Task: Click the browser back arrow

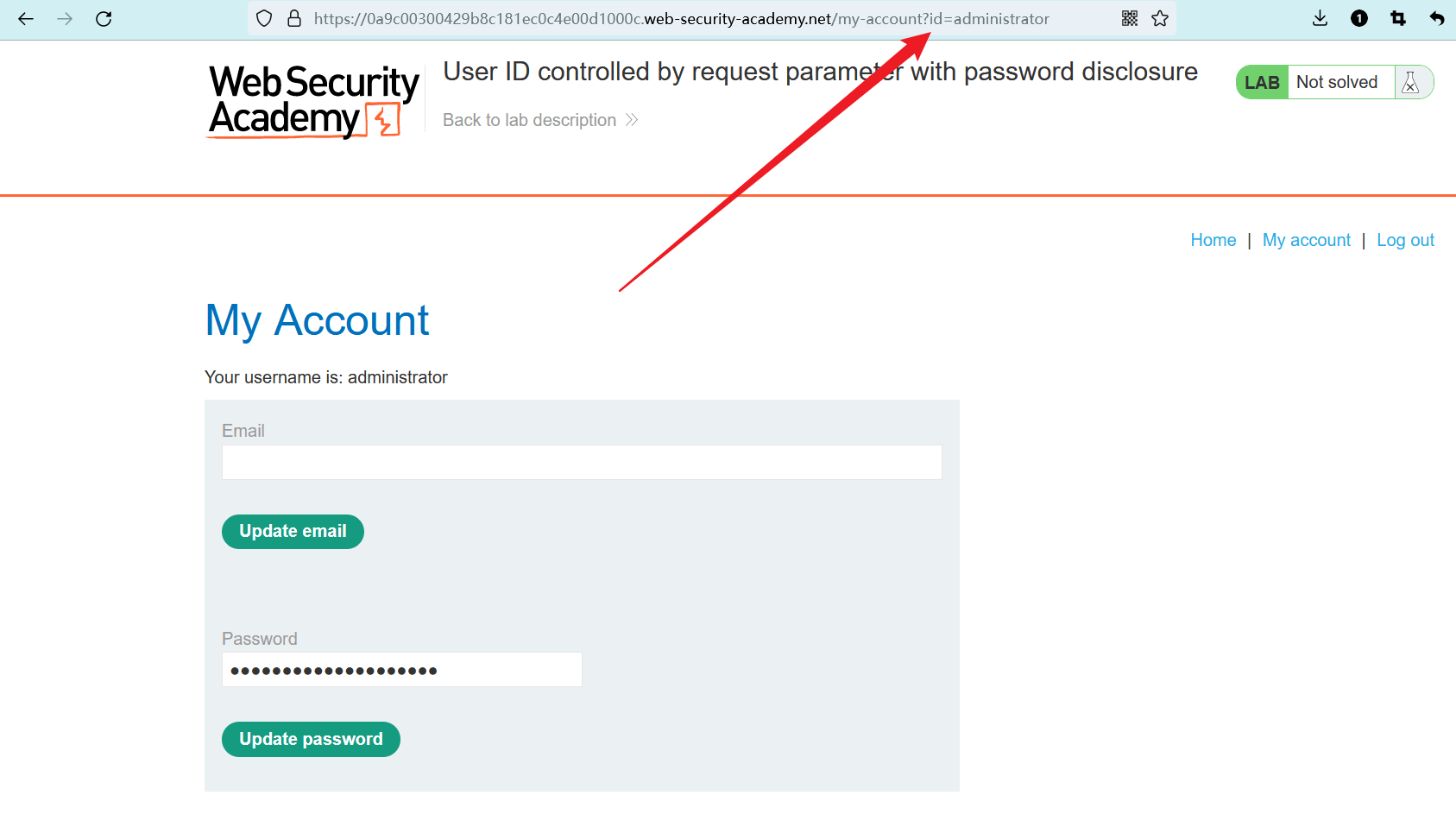Action: click(26, 19)
